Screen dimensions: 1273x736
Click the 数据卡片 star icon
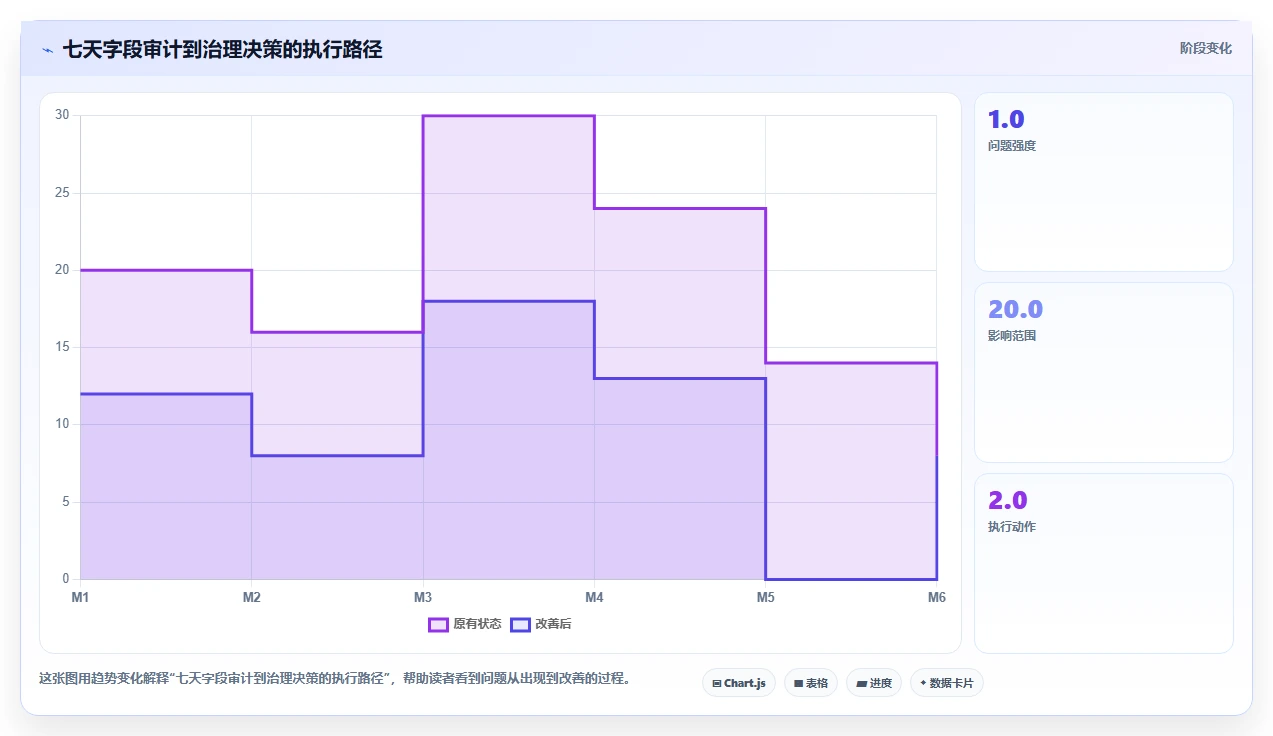(923, 683)
